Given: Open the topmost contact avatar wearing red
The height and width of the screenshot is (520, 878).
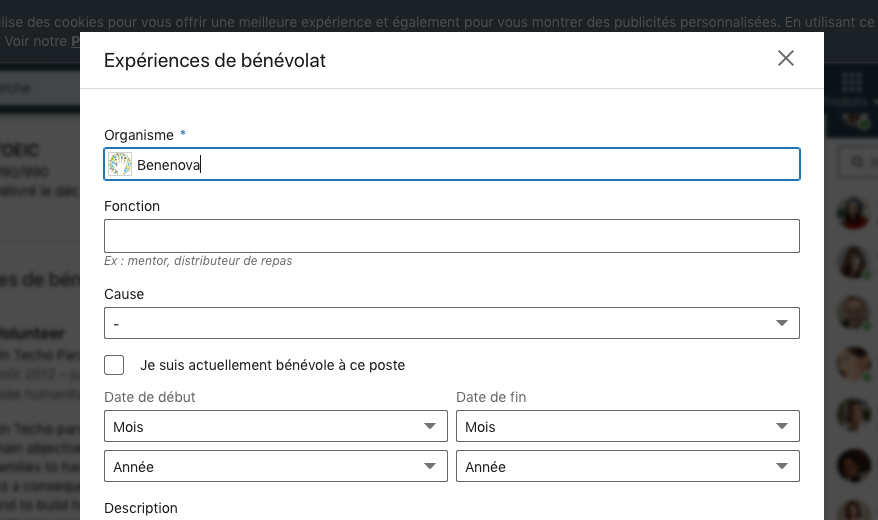Looking at the screenshot, I should click(x=853, y=212).
